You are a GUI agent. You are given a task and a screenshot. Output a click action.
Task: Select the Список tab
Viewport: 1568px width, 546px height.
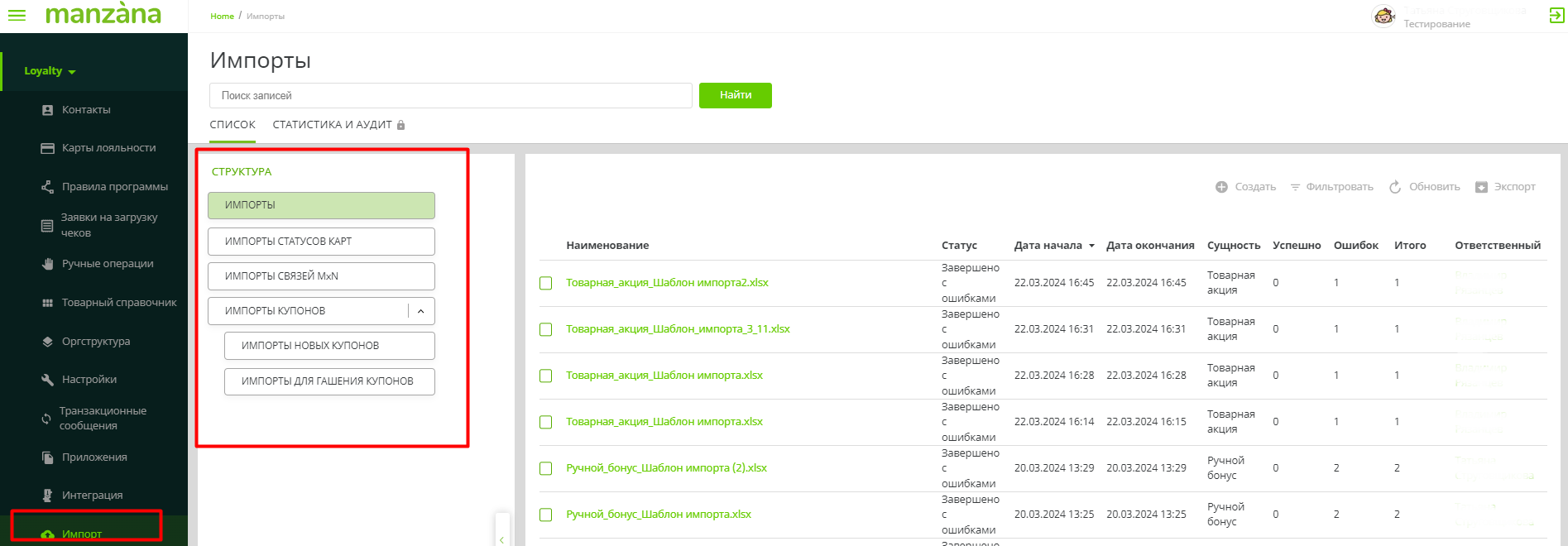tap(233, 125)
